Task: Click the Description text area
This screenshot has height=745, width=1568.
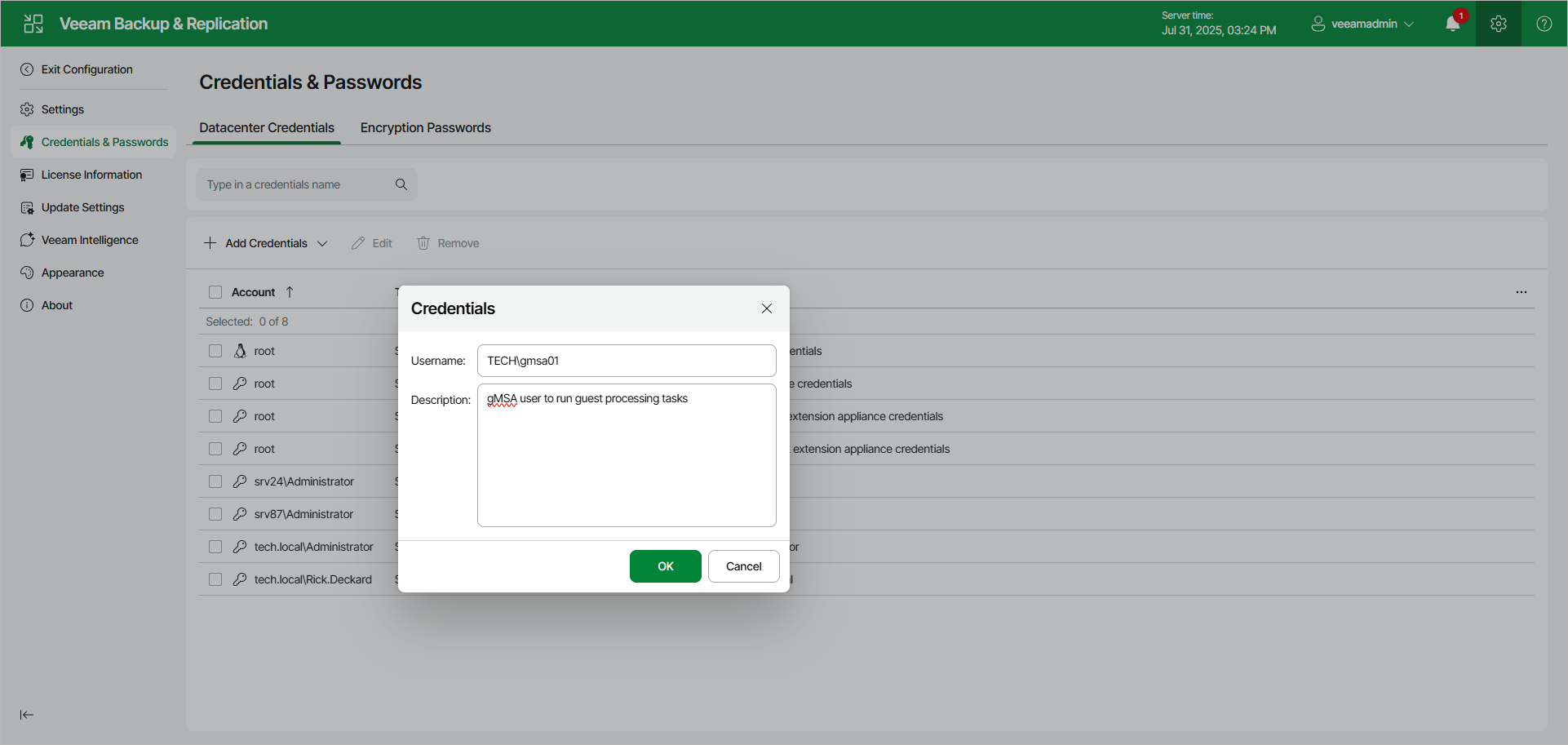Action: click(x=627, y=455)
